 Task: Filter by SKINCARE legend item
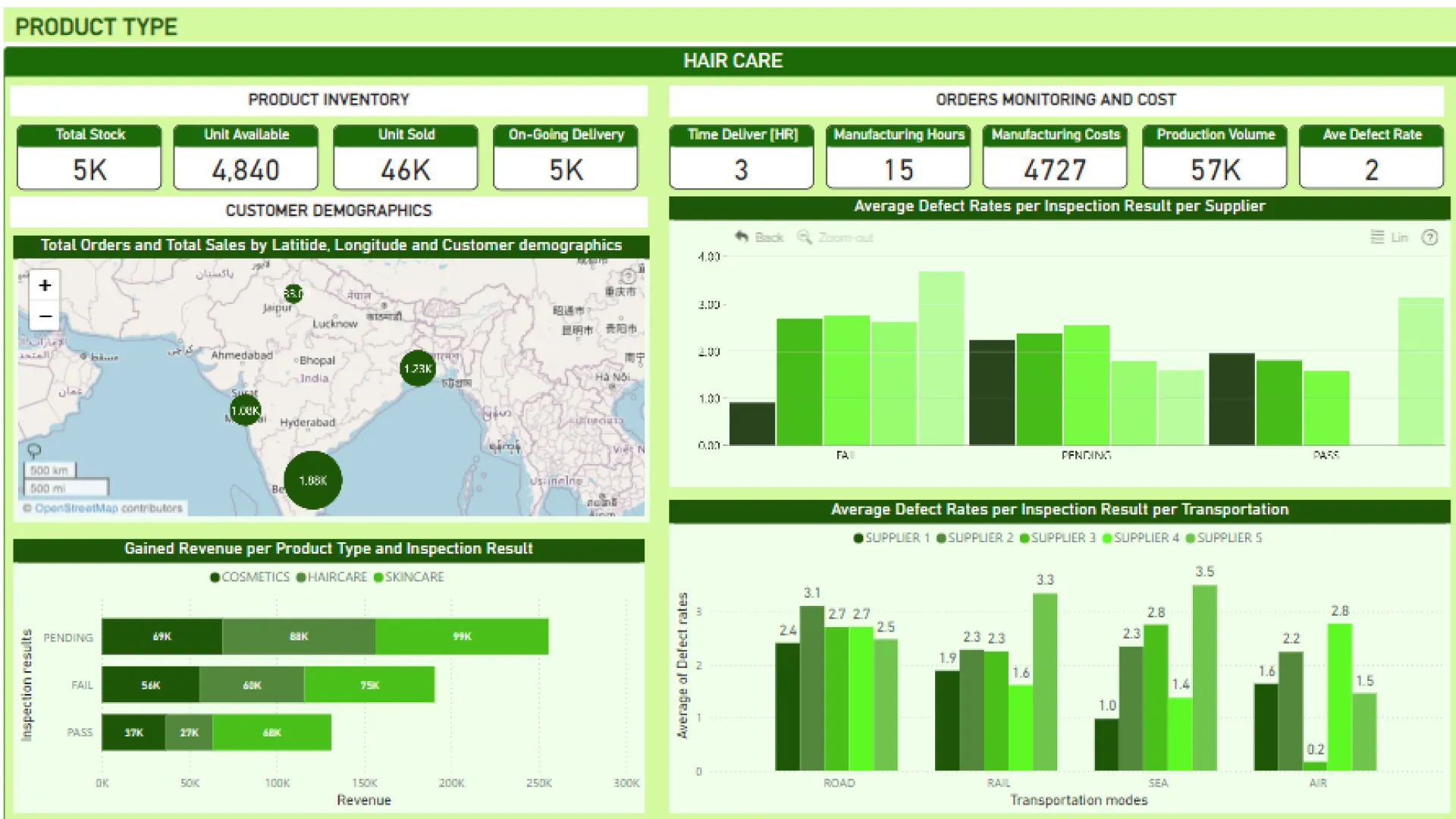[x=409, y=577]
